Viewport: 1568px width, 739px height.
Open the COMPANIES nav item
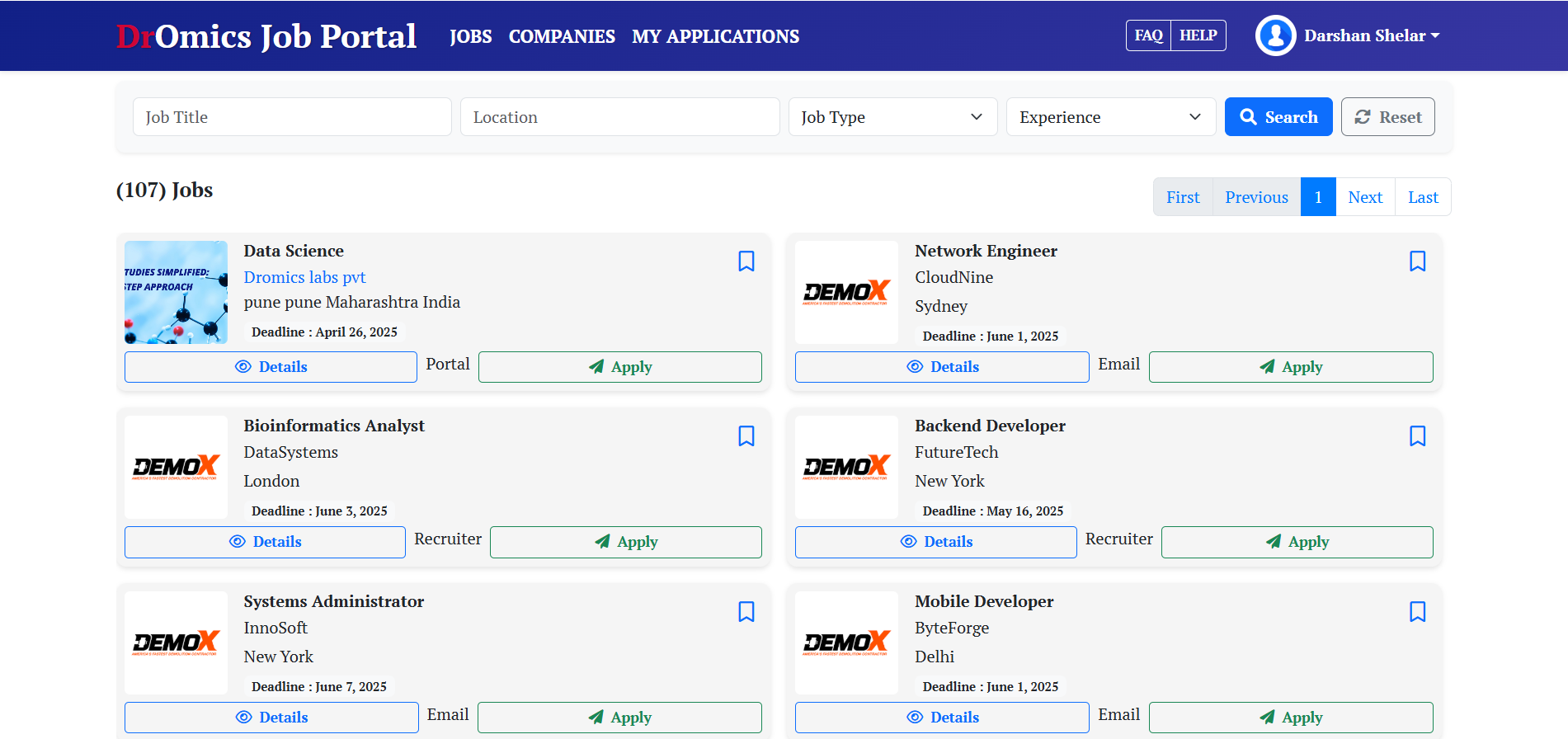tap(562, 36)
